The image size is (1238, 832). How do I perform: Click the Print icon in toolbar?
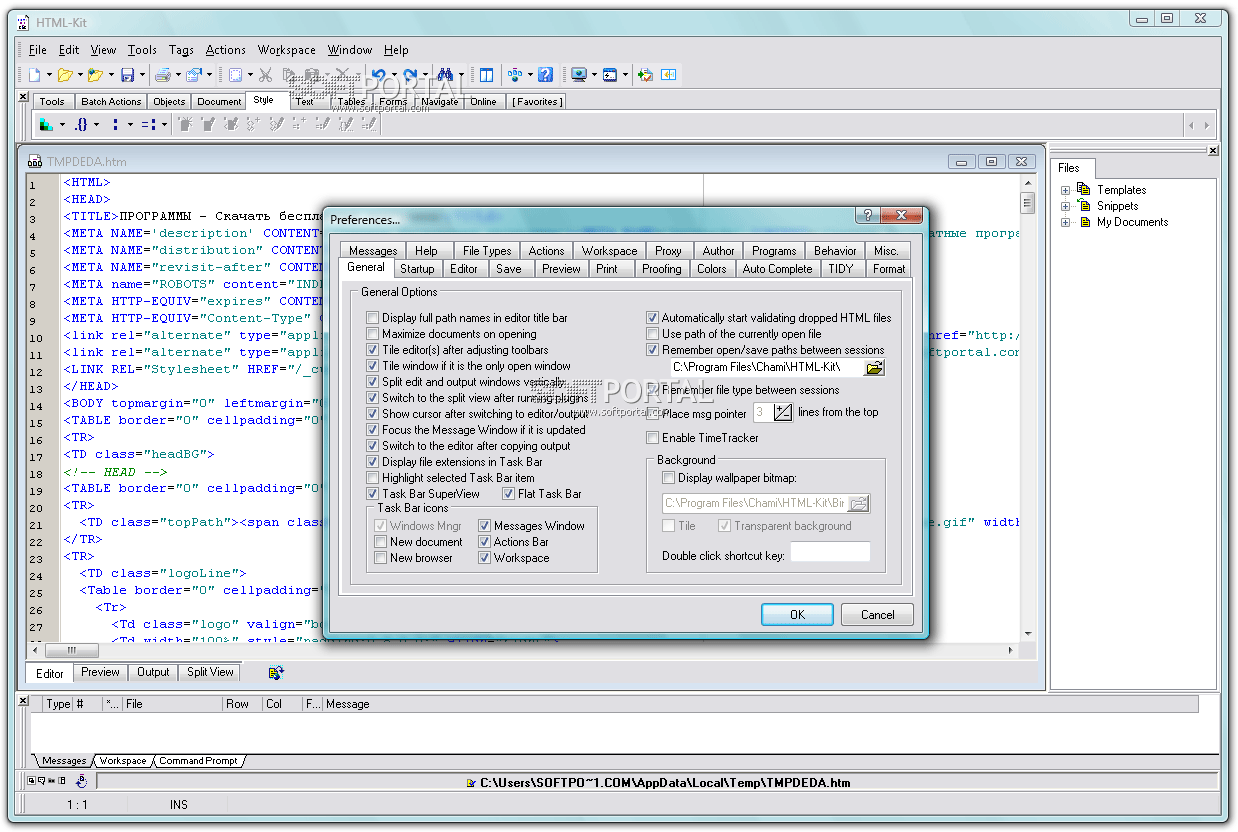tap(163, 75)
